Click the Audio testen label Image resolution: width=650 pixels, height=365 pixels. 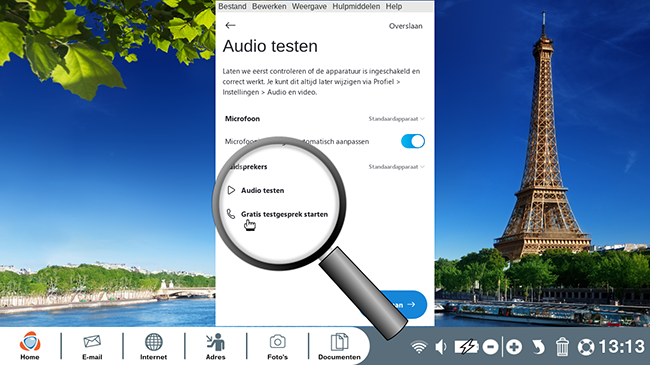tap(262, 190)
